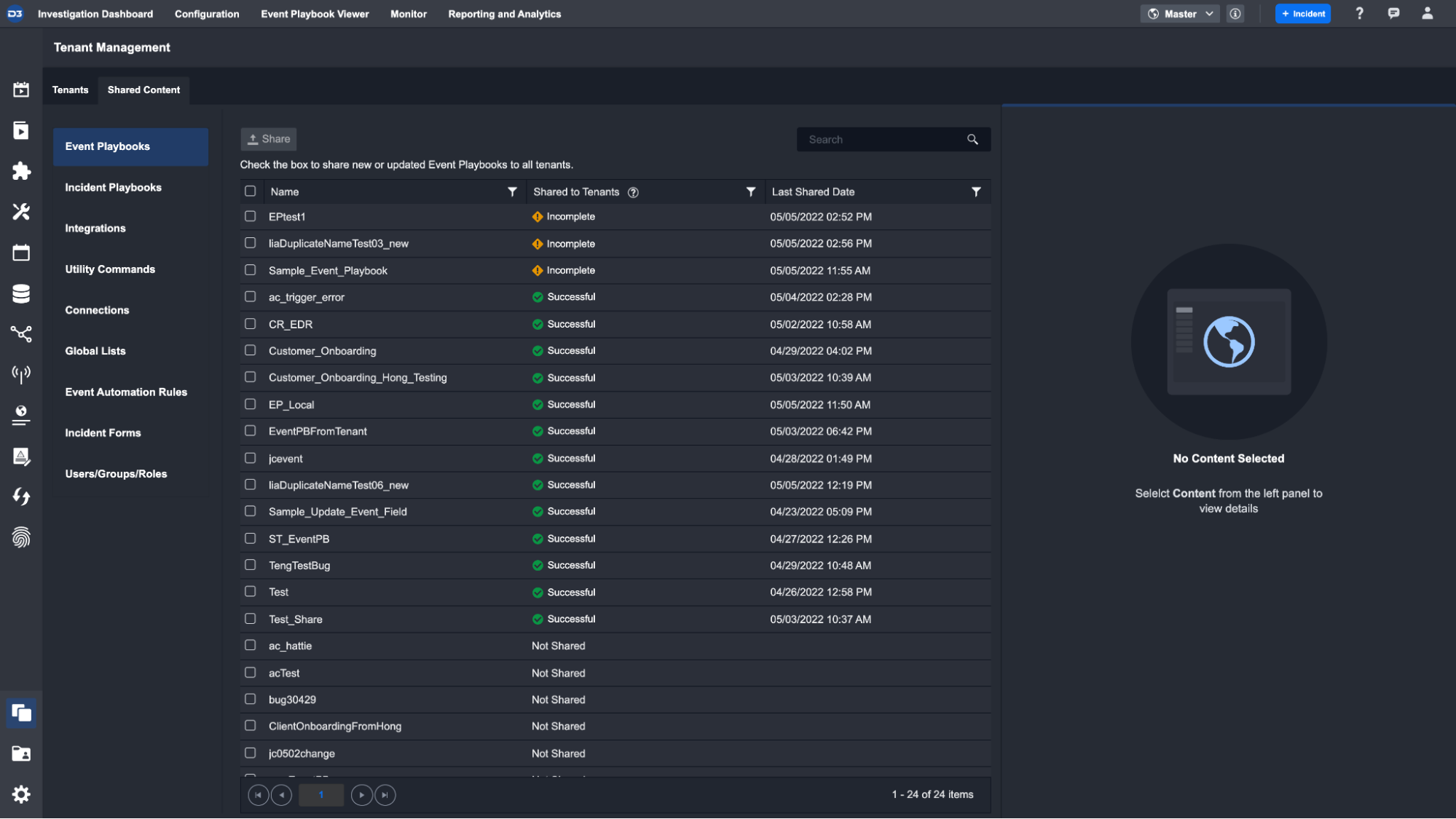
Task: Click the page number field
Action: pyautogui.click(x=321, y=795)
